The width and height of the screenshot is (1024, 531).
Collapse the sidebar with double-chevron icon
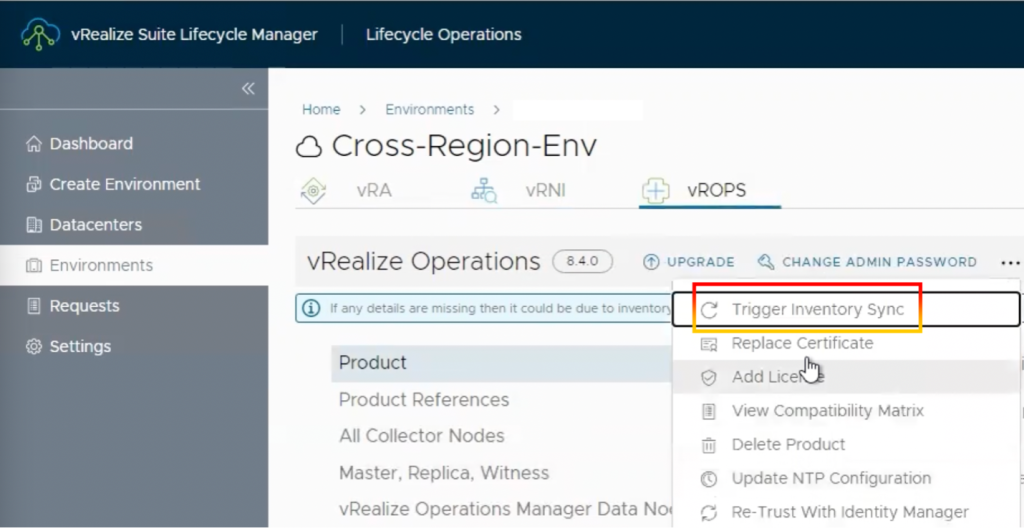pos(248,88)
